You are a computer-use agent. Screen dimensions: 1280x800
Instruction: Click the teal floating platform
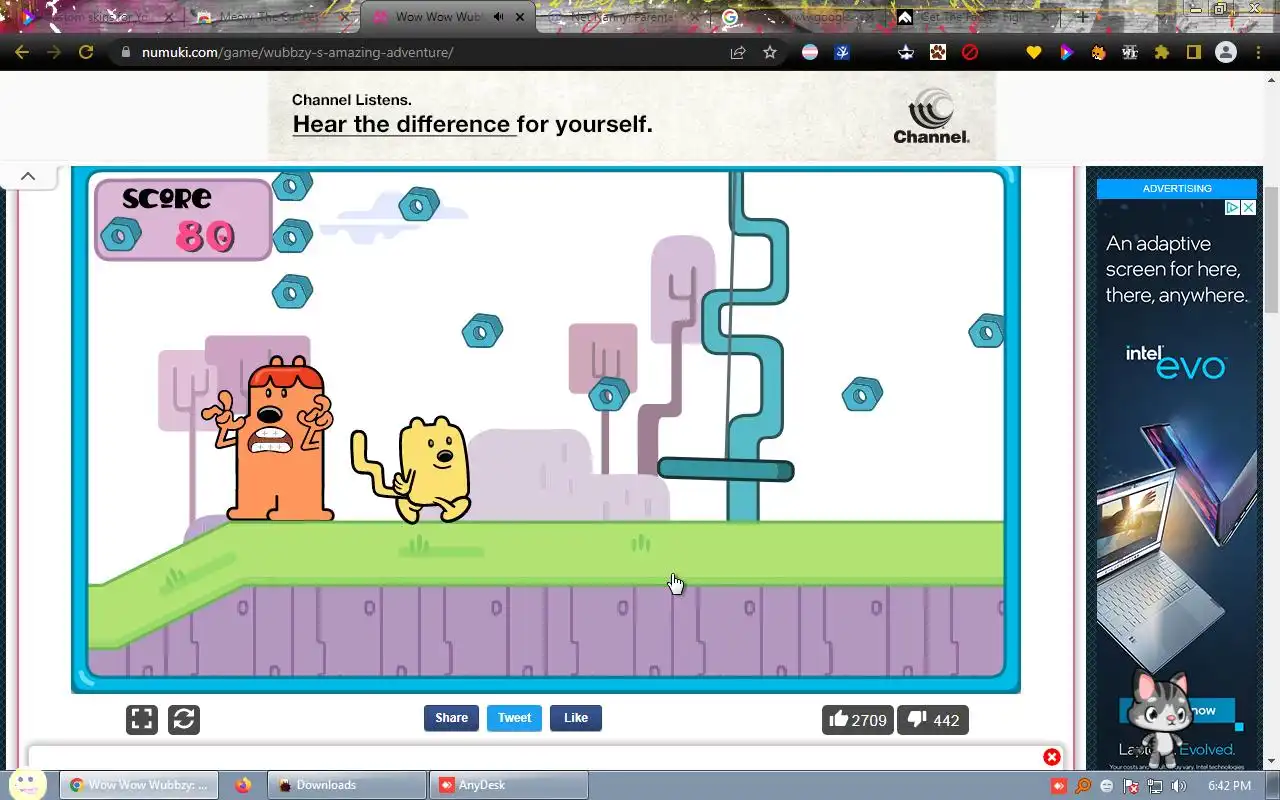[725, 469]
